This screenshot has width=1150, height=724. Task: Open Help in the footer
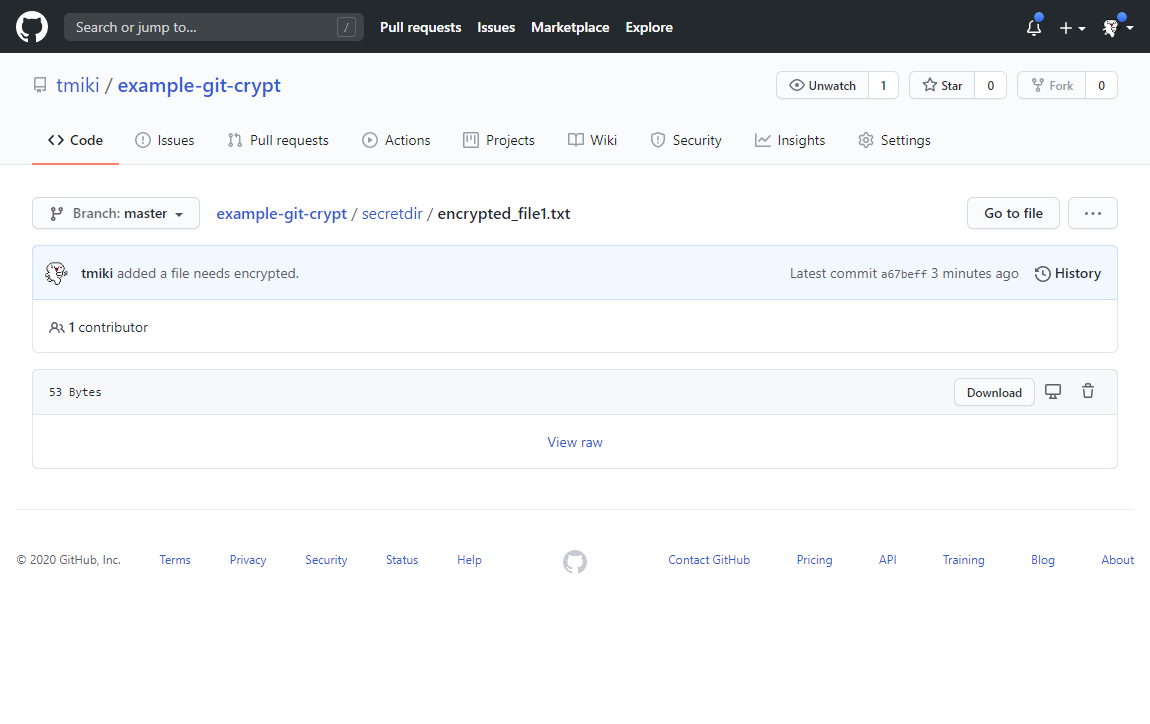(469, 560)
